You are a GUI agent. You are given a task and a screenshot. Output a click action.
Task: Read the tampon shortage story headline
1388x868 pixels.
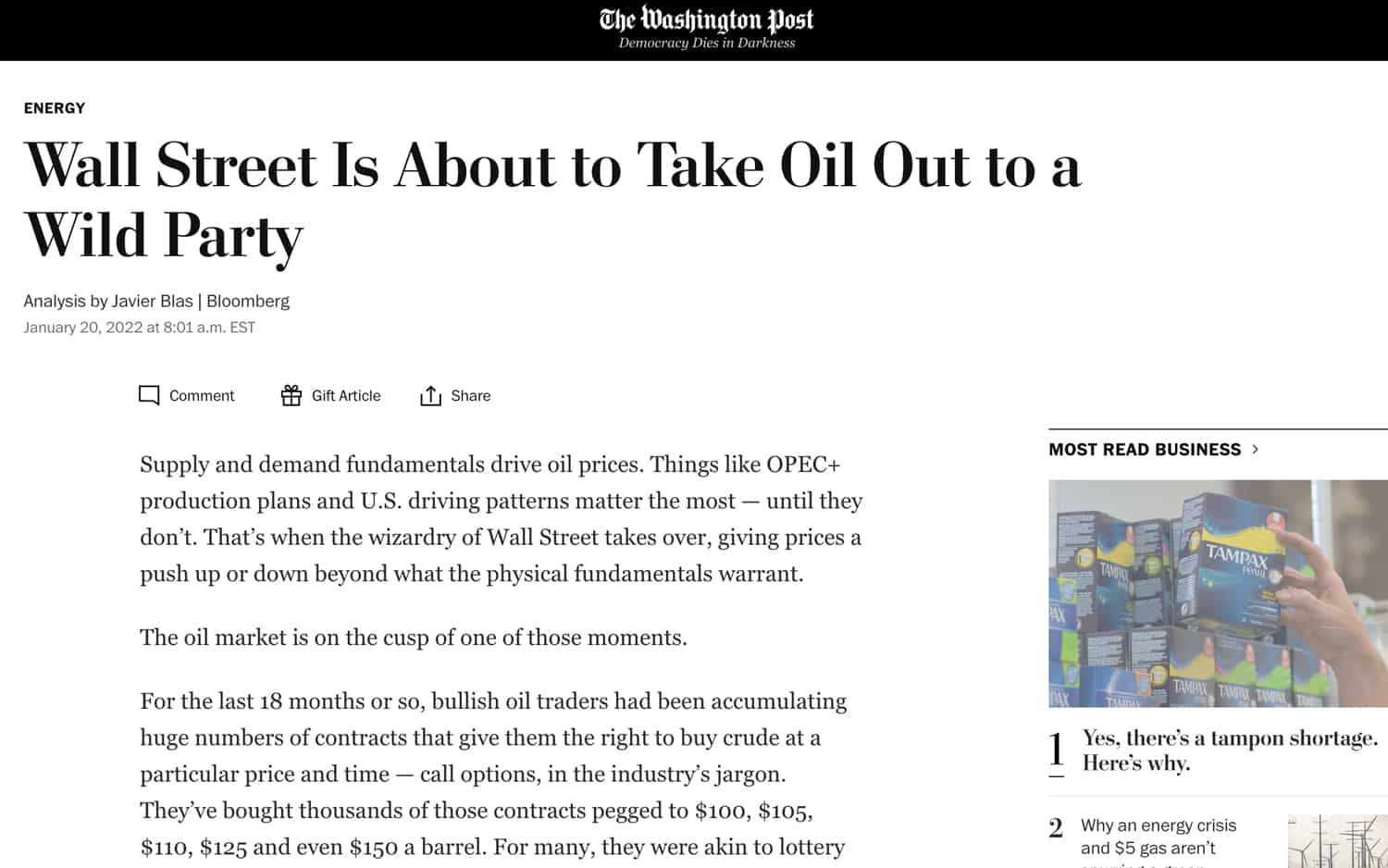pyautogui.click(x=1229, y=750)
